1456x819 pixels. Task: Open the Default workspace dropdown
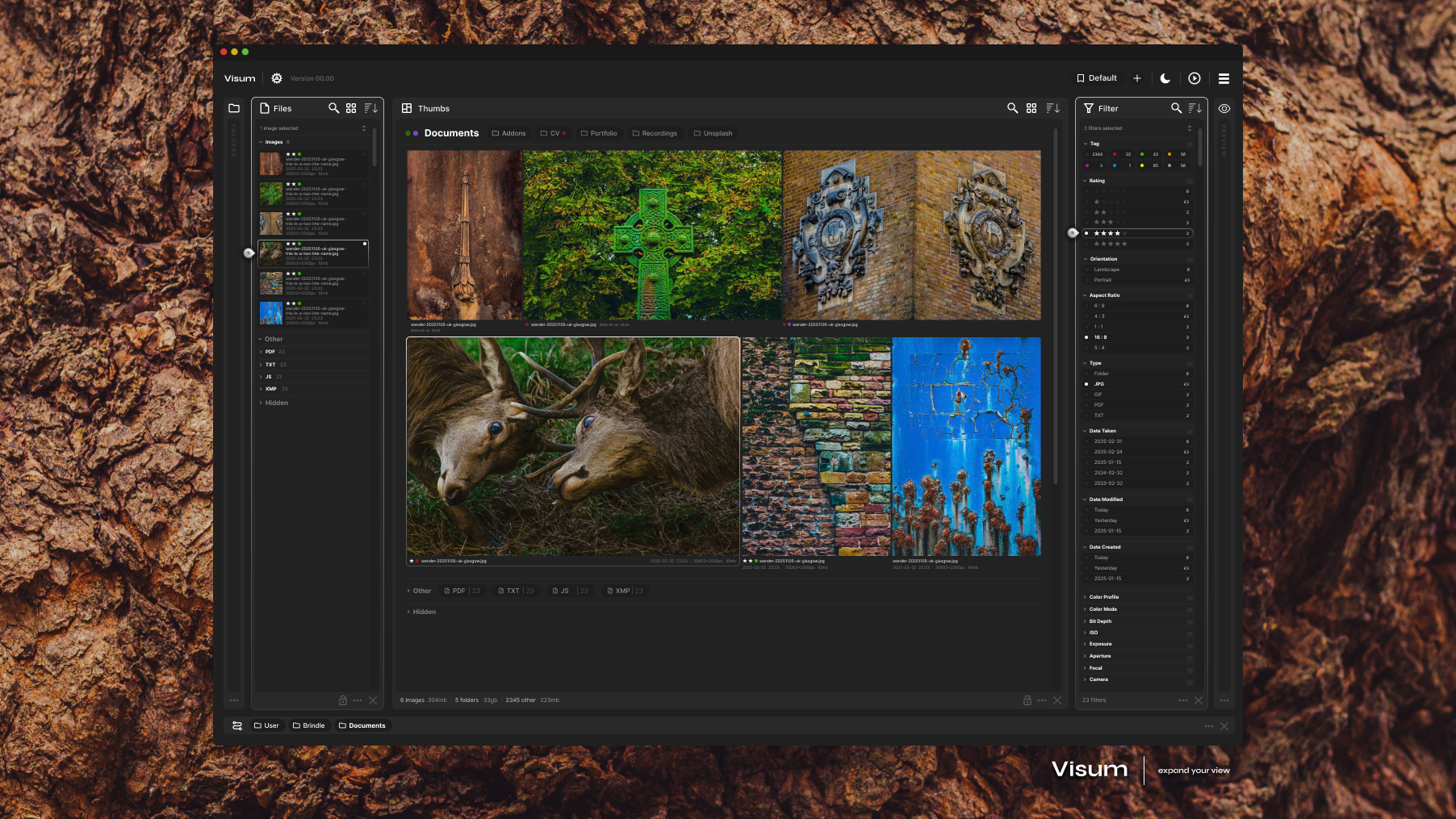point(1097,78)
